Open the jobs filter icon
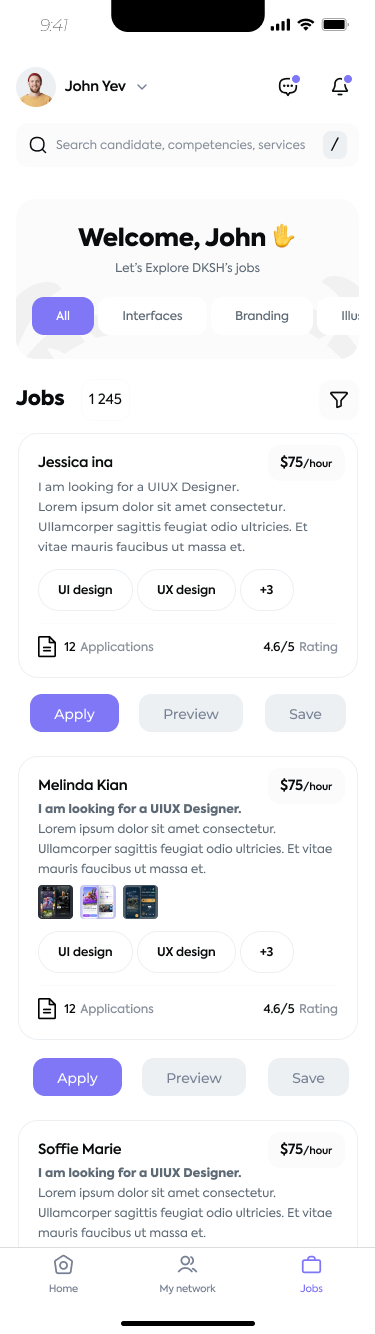Image resolution: width=375 pixels, height=1334 pixels. [339, 400]
